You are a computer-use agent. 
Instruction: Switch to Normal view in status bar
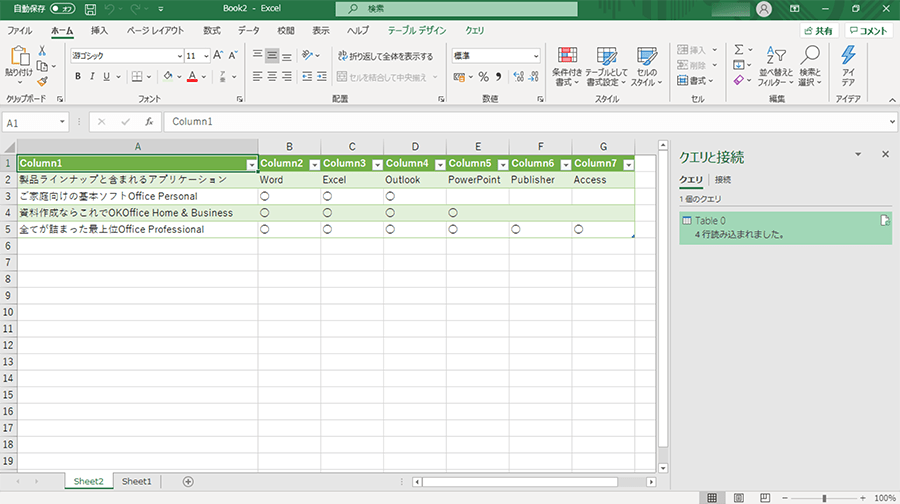(712, 498)
